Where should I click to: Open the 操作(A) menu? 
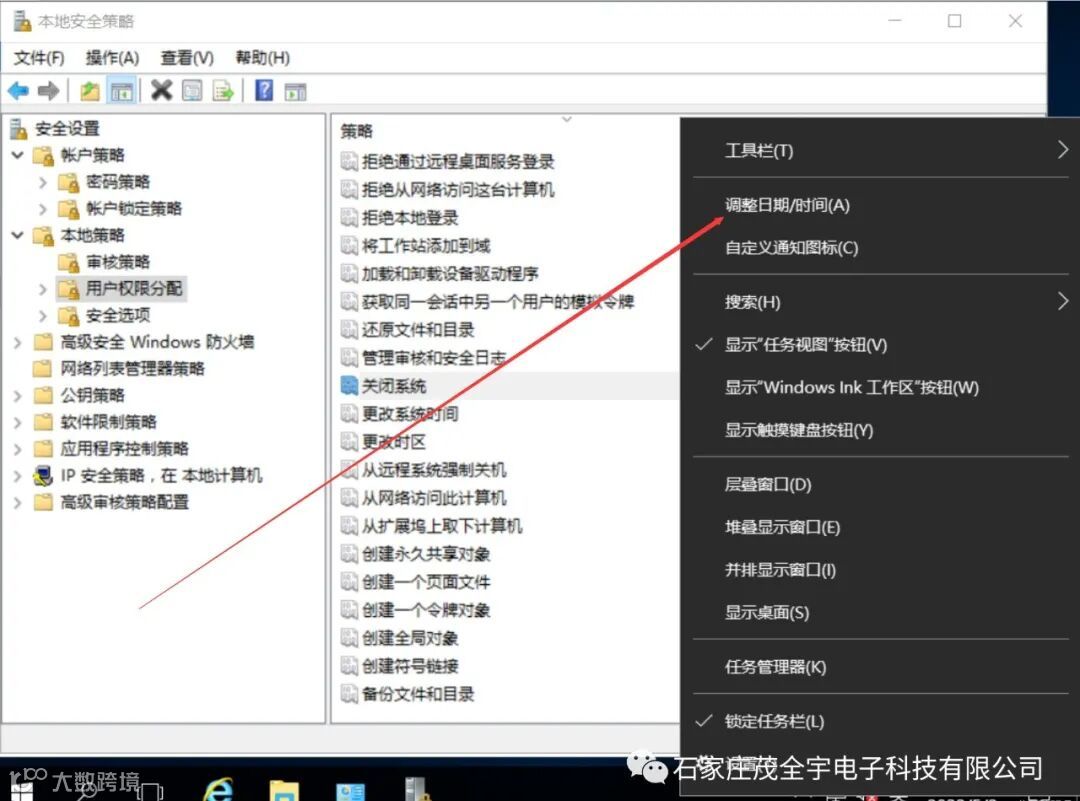point(112,58)
